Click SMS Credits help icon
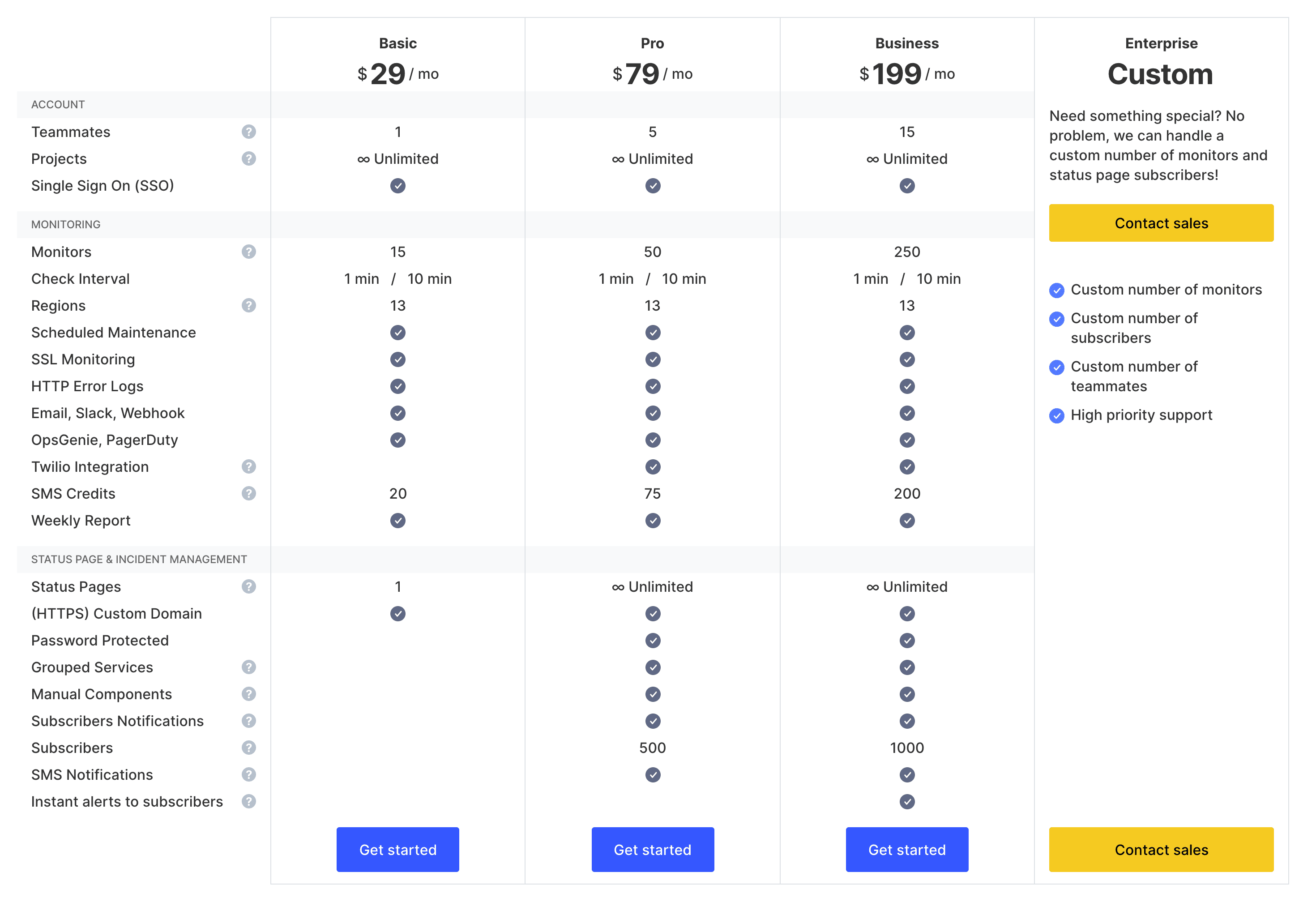This screenshot has height=906, width=1316. pos(248,493)
